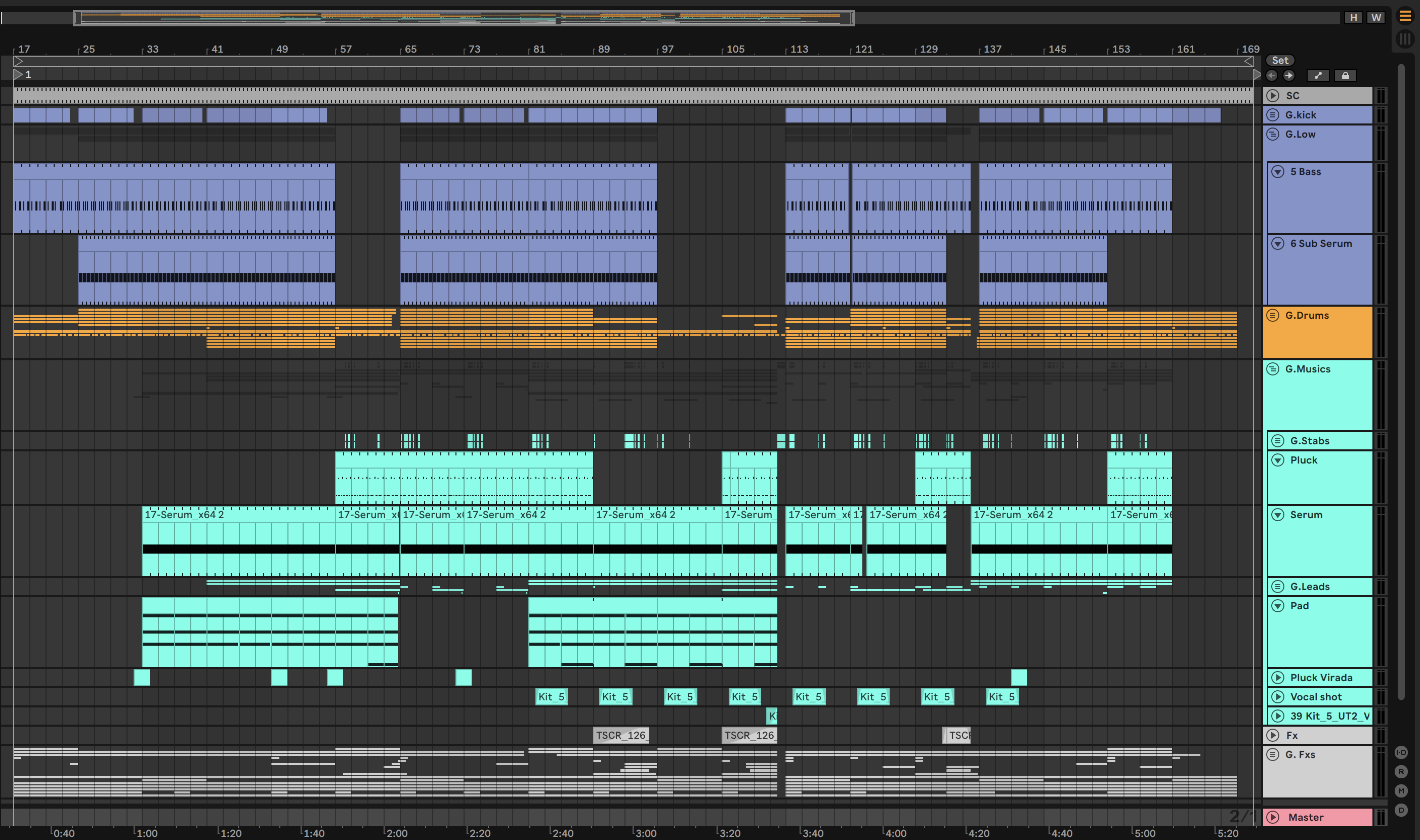Image resolution: width=1420 pixels, height=840 pixels.
Task: Click the Lock Envelopes padlock icon
Action: (1345, 75)
